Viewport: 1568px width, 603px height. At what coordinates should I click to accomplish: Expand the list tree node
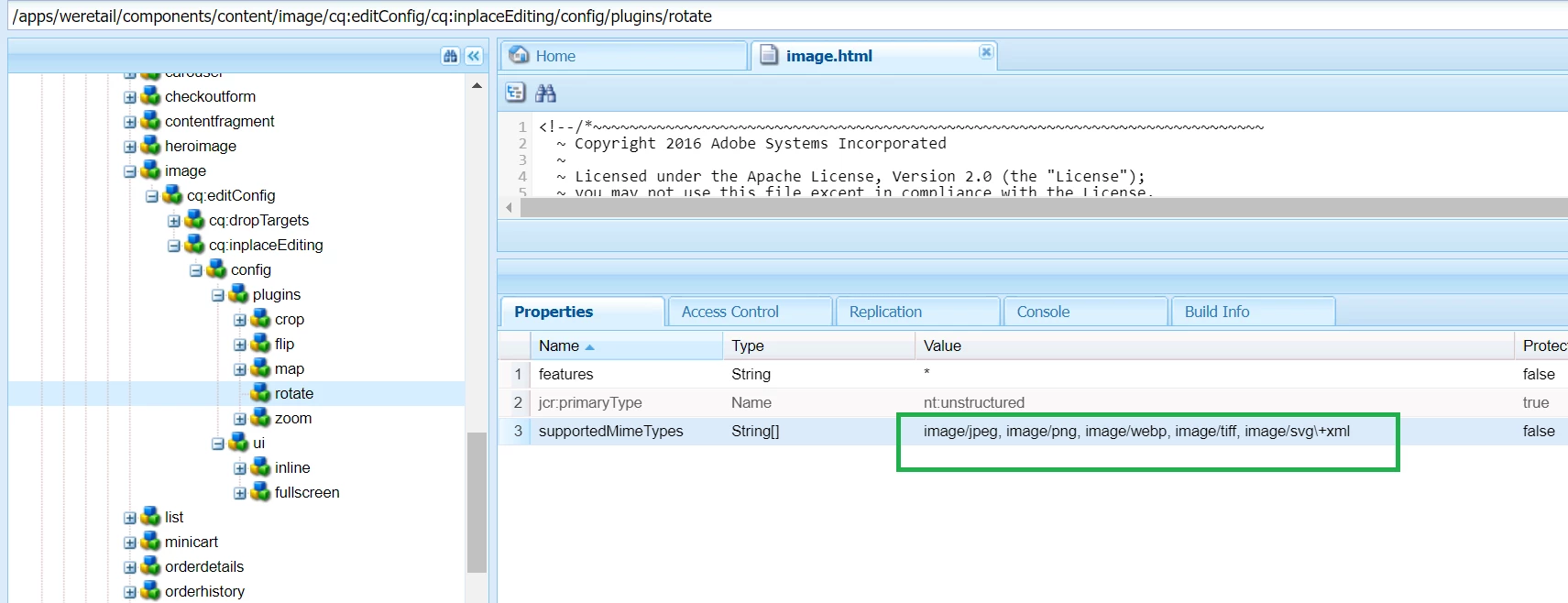coord(130,518)
